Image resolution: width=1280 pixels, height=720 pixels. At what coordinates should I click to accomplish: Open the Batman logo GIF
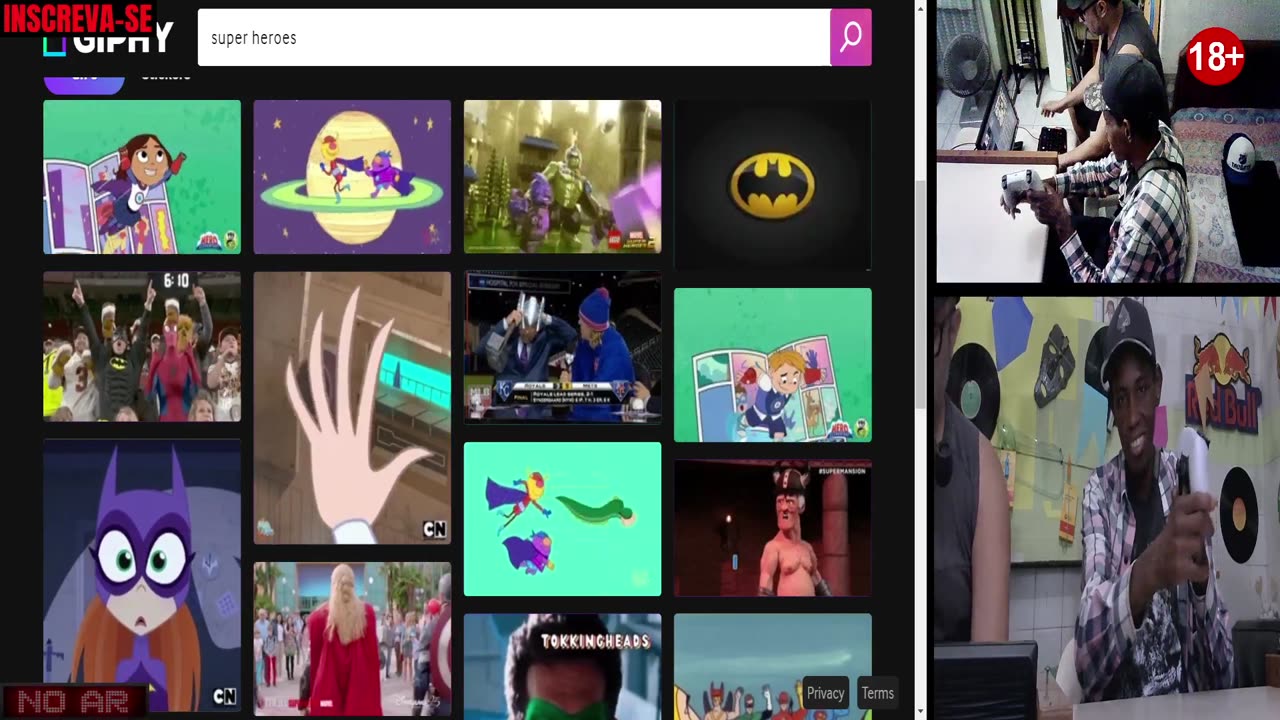(772, 185)
